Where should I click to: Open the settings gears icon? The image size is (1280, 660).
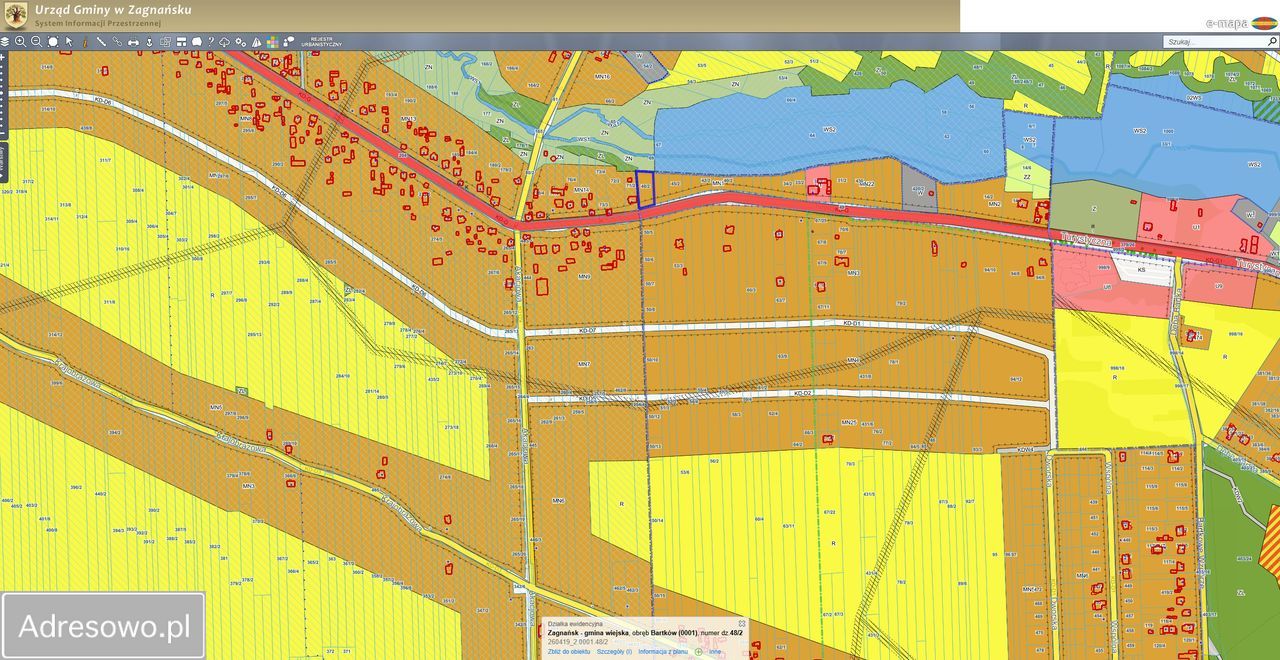click(240, 42)
